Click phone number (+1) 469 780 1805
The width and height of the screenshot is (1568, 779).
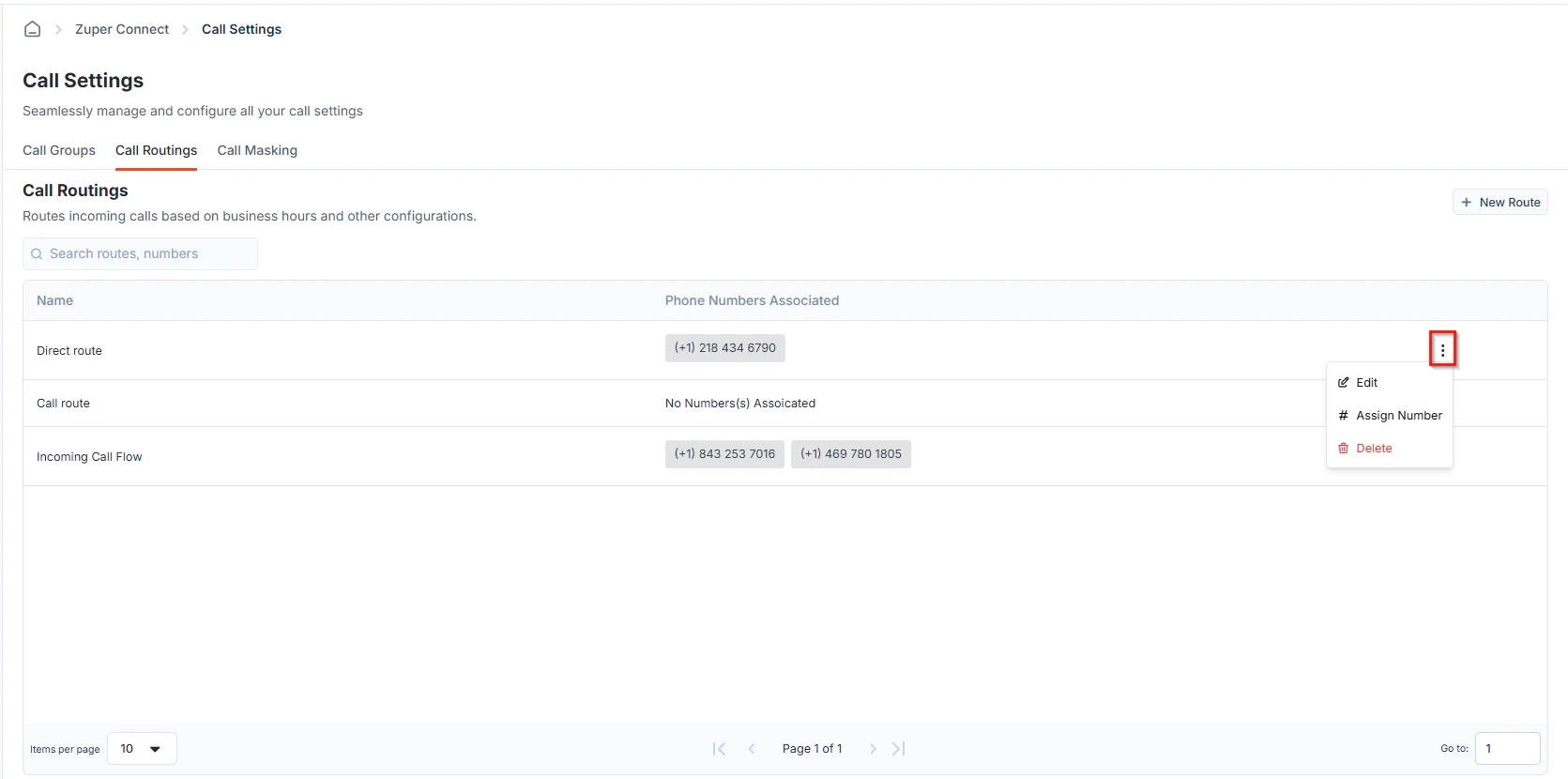pyautogui.click(x=851, y=454)
